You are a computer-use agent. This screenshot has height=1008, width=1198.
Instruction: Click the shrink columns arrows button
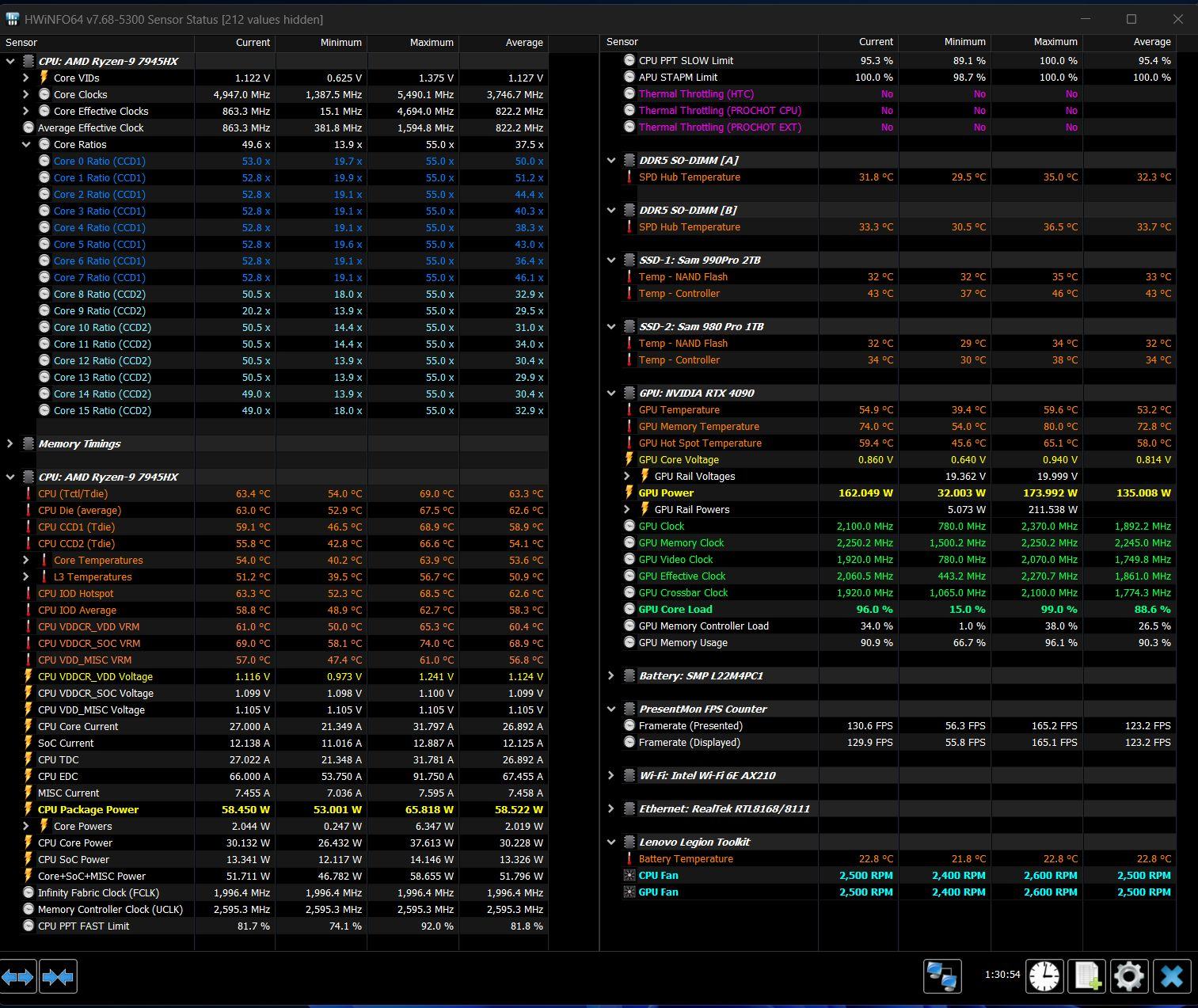click(x=58, y=976)
